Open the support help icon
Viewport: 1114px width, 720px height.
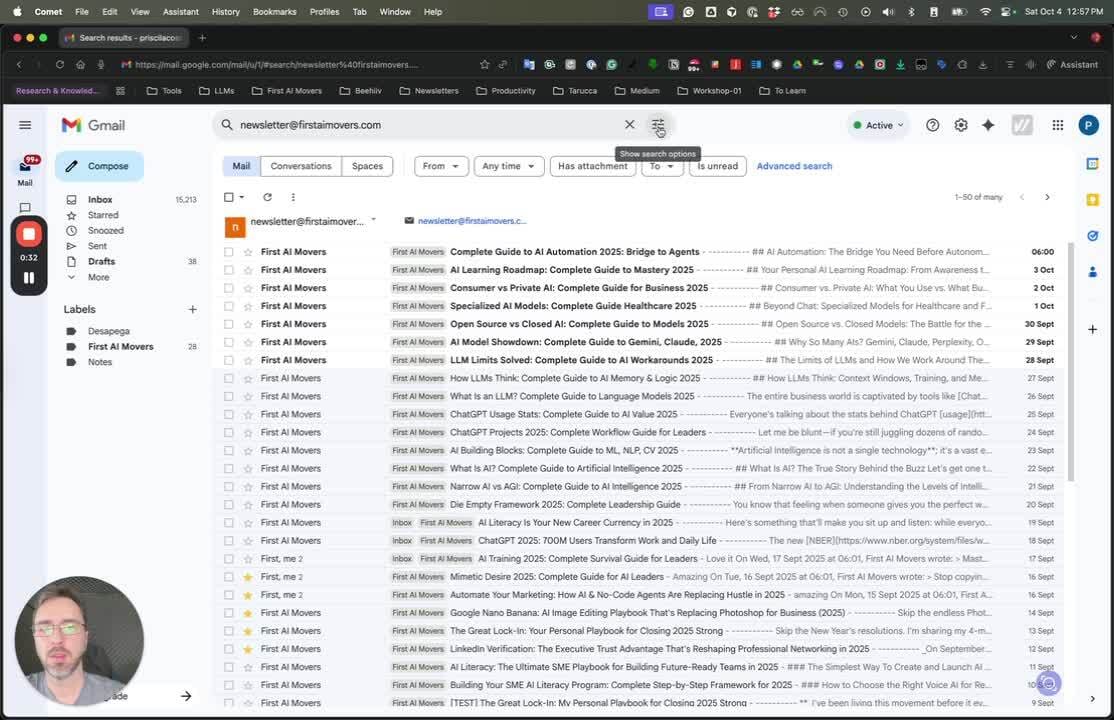[932, 125]
